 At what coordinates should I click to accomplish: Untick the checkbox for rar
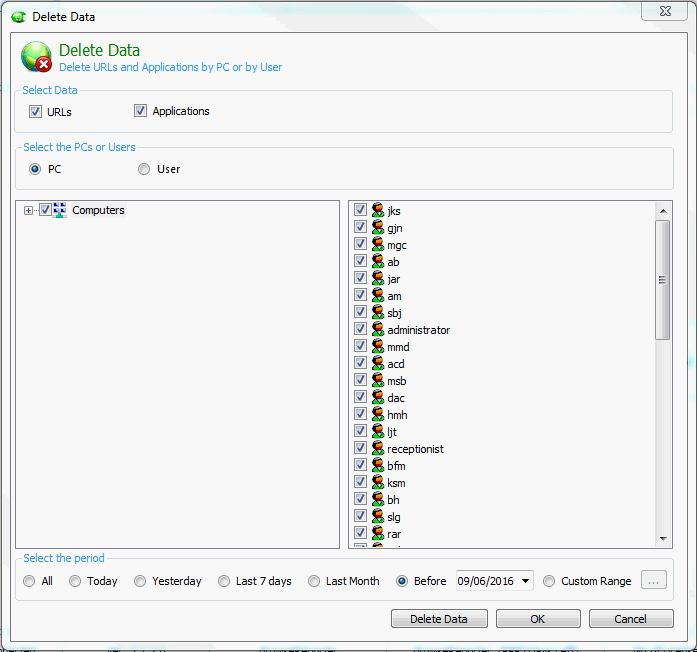360,532
